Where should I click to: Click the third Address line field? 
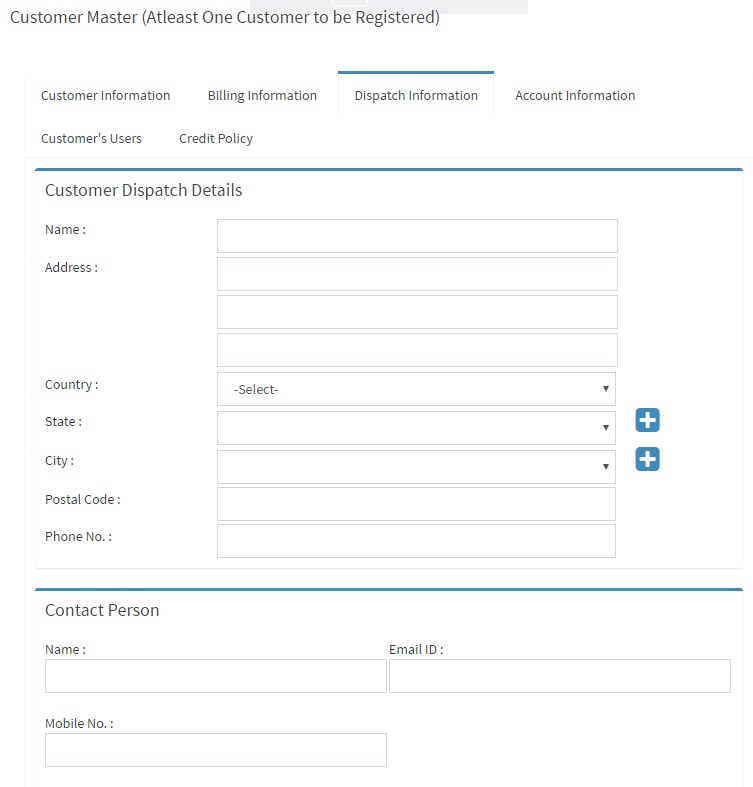point(417,350)
